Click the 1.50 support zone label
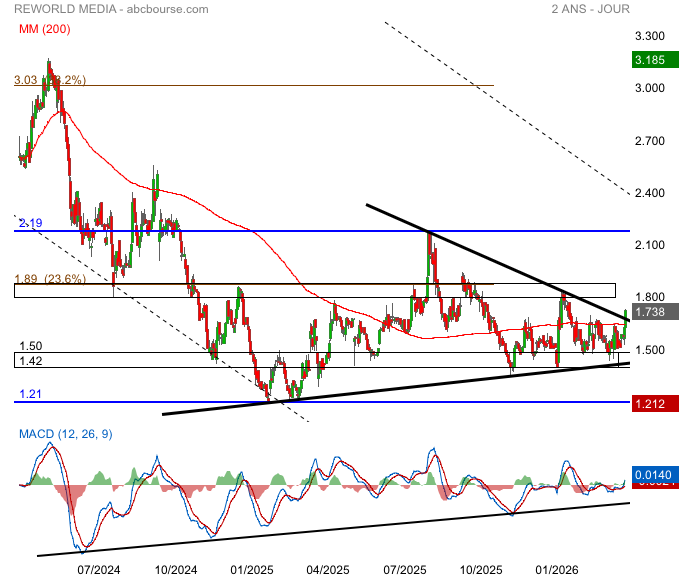 tap(31, 346)
